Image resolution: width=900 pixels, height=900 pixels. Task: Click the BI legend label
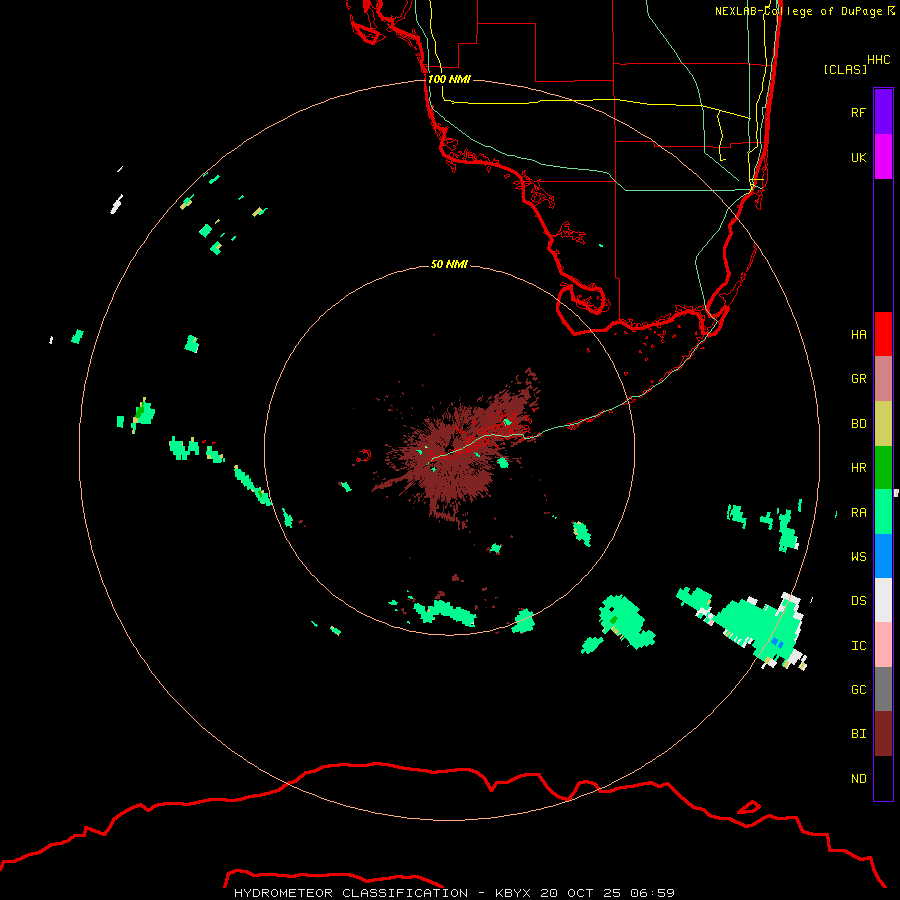pos(858,734)
